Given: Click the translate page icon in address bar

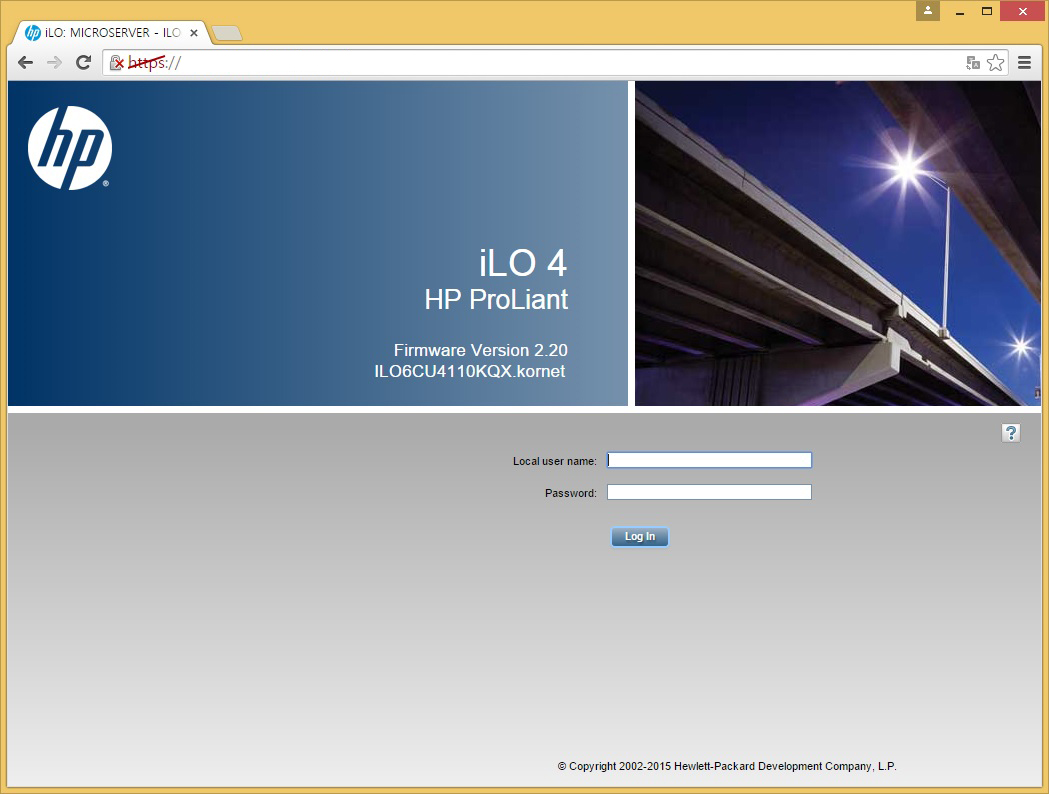Looking at the screenshot, I should pos(973,63).
